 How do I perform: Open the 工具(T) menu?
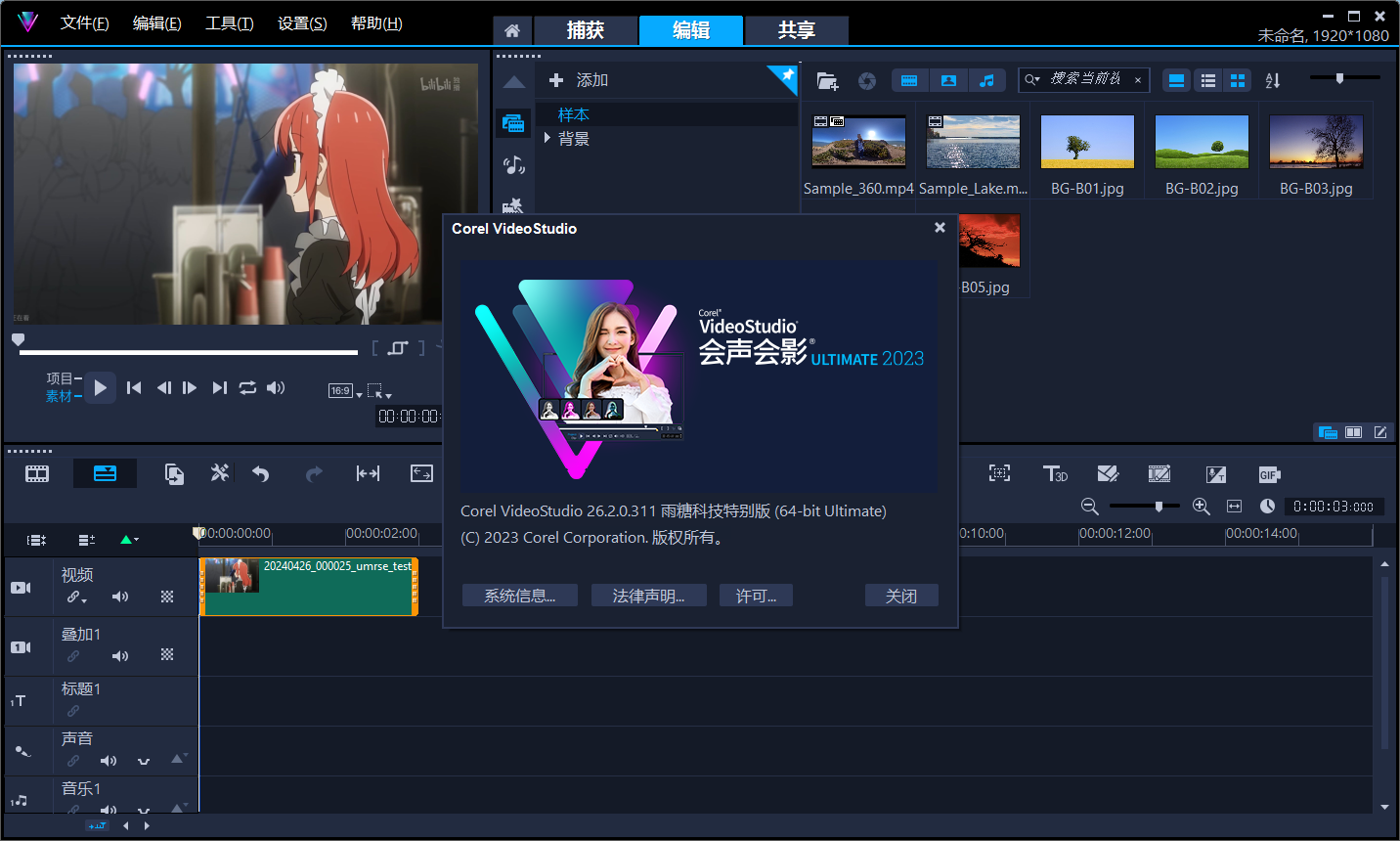(230, 23)
